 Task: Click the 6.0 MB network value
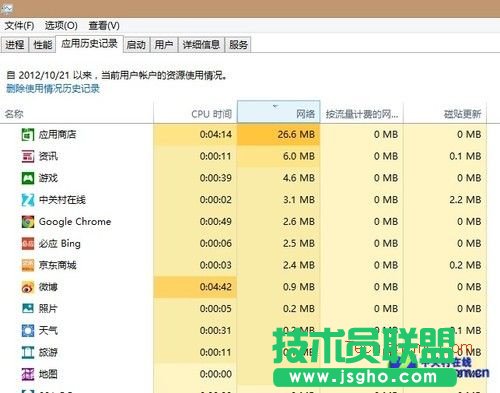coord(299,156)
